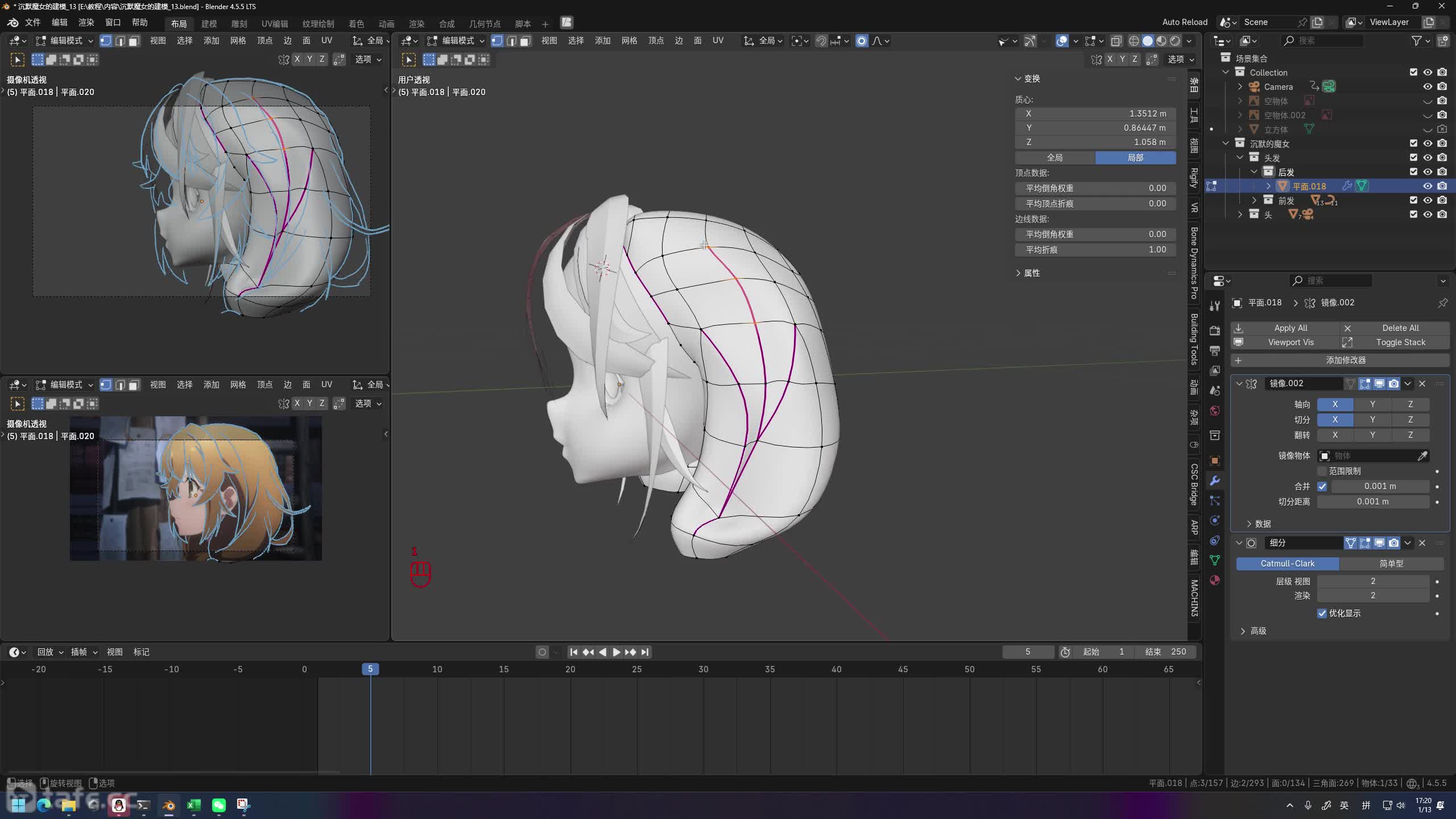Open Modifier properties tab wrench icon
Viewport: 1456px width, 819px height.
(x=1215, y=481)
